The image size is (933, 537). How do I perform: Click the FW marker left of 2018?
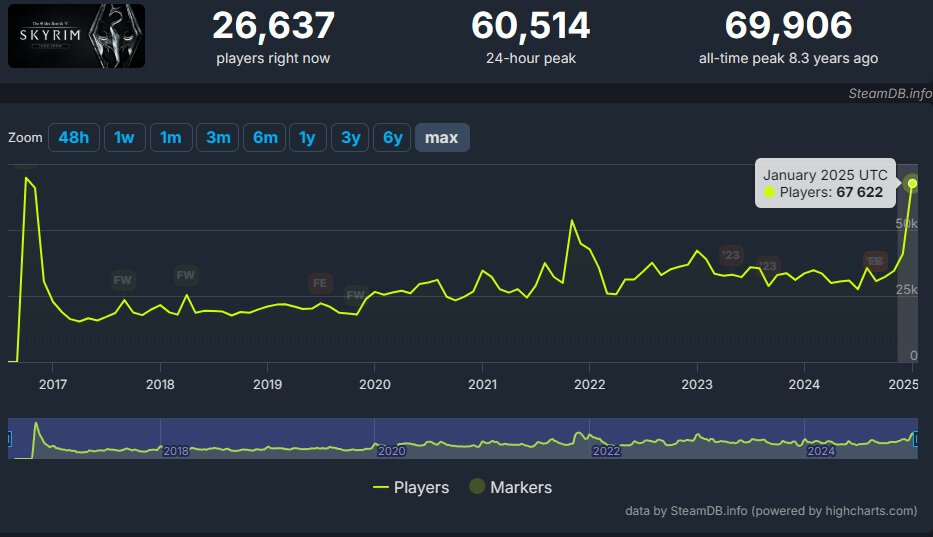click(123, 280)
